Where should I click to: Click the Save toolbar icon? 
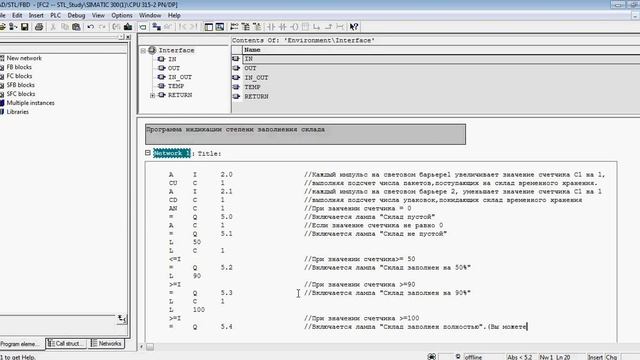[x=24, y=27]
